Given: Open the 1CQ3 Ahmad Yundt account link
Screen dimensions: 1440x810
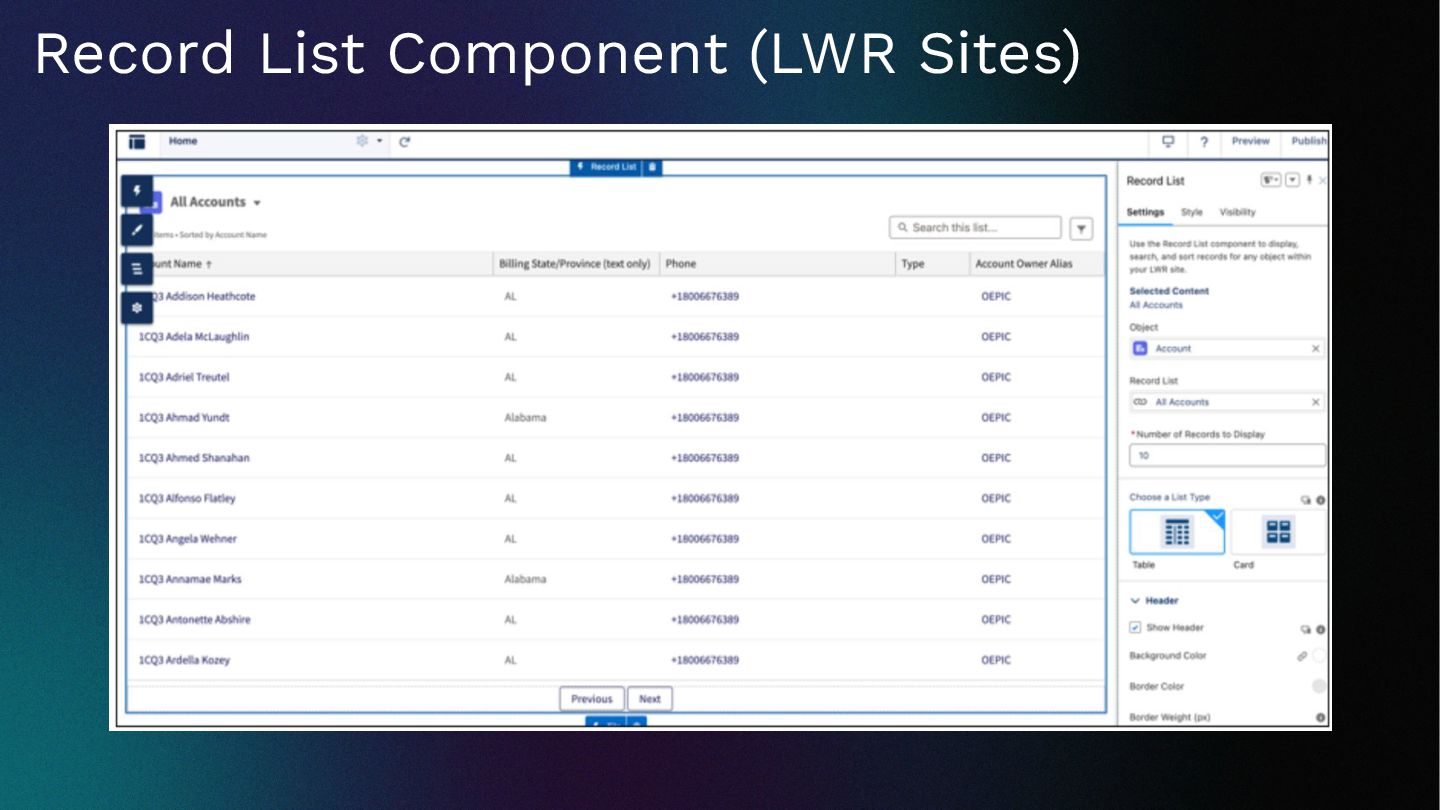Looking at the screenshot, I should coord(184,418).
